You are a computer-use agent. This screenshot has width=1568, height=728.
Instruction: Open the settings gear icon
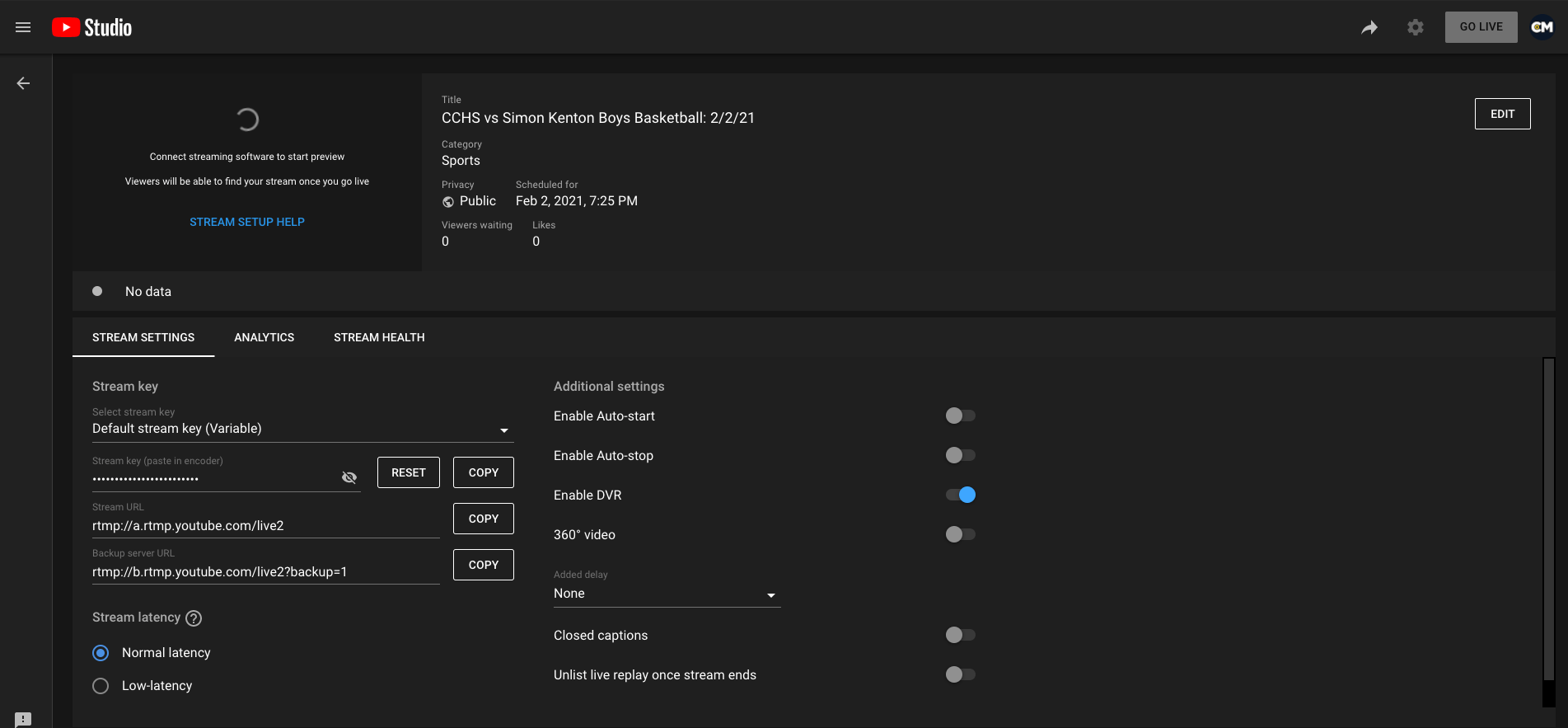[x=1416, y=27]
